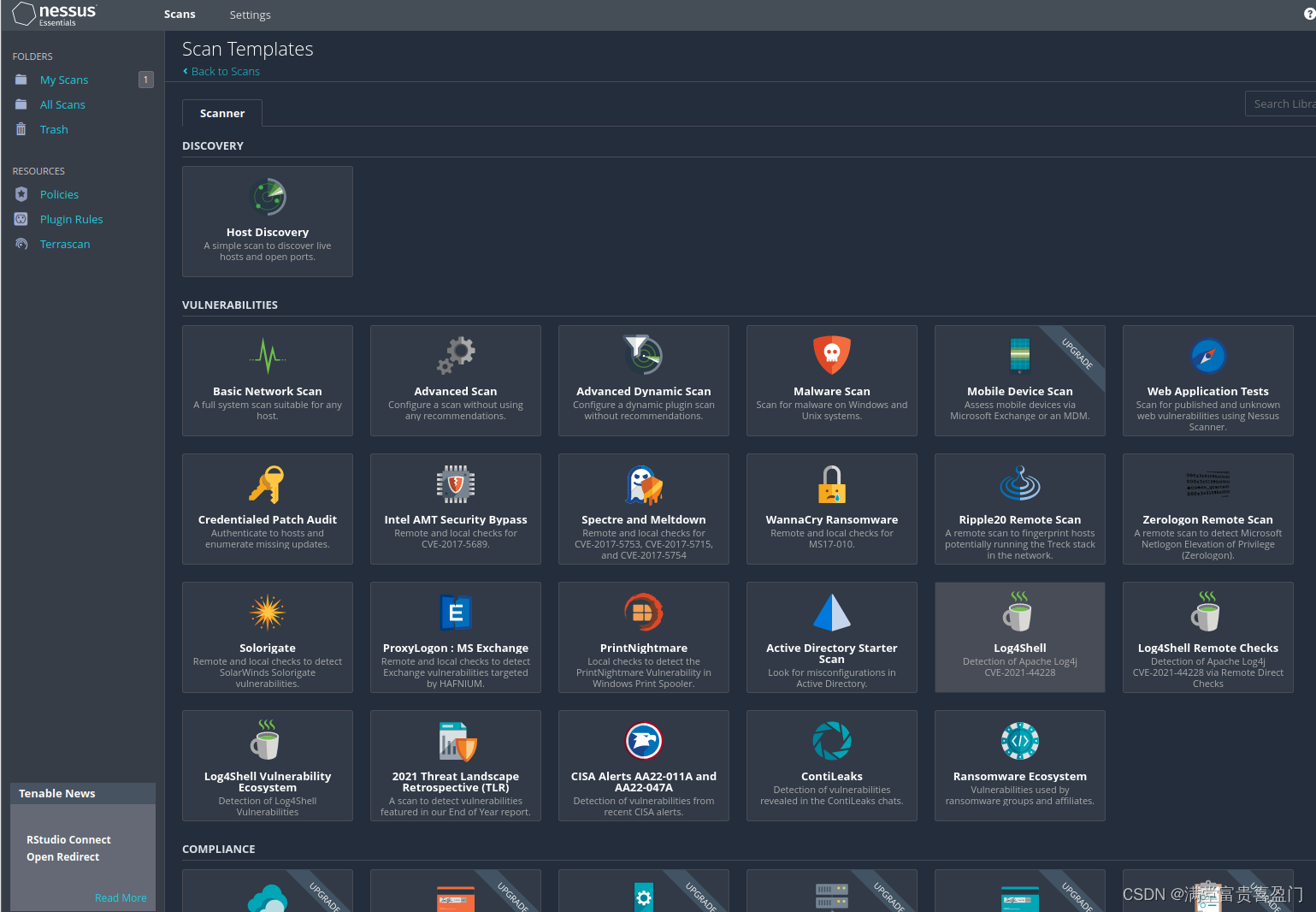Select the Zerologon Remote Scan binary icon
Viewport: 1316px width, 912px height.
pos(1208,484)
